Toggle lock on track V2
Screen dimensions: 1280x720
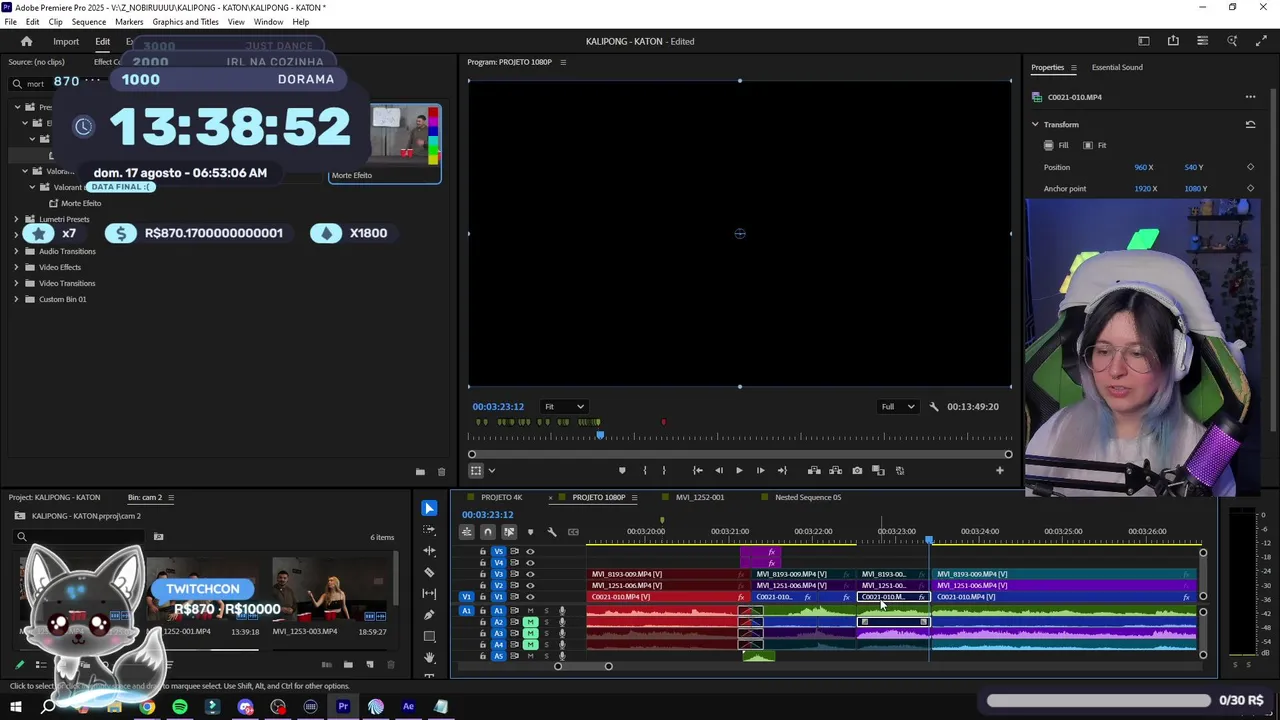point(482,585)
